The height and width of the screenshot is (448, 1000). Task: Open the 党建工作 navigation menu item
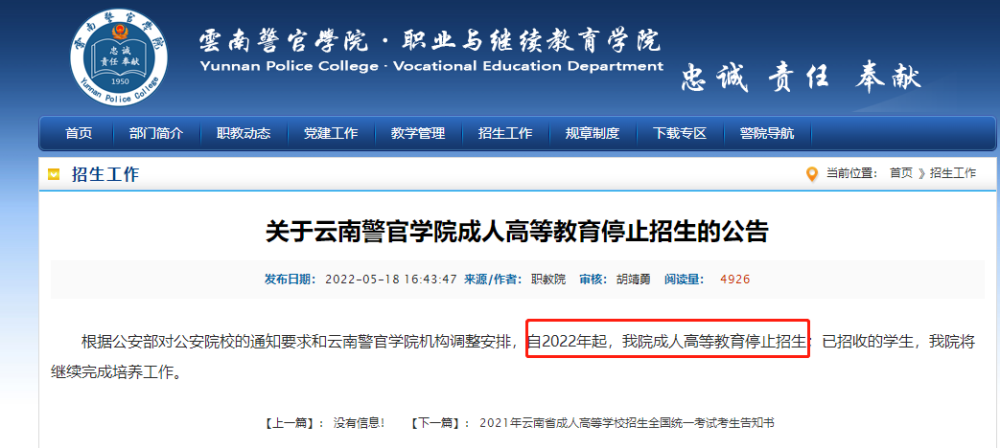(x=330, y=133)
